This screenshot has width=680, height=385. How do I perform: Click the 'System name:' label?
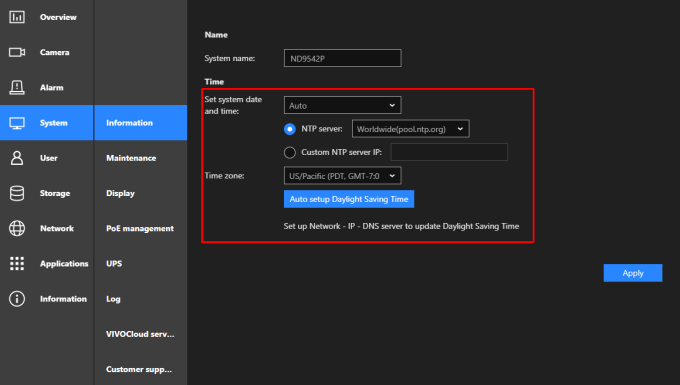230,58
